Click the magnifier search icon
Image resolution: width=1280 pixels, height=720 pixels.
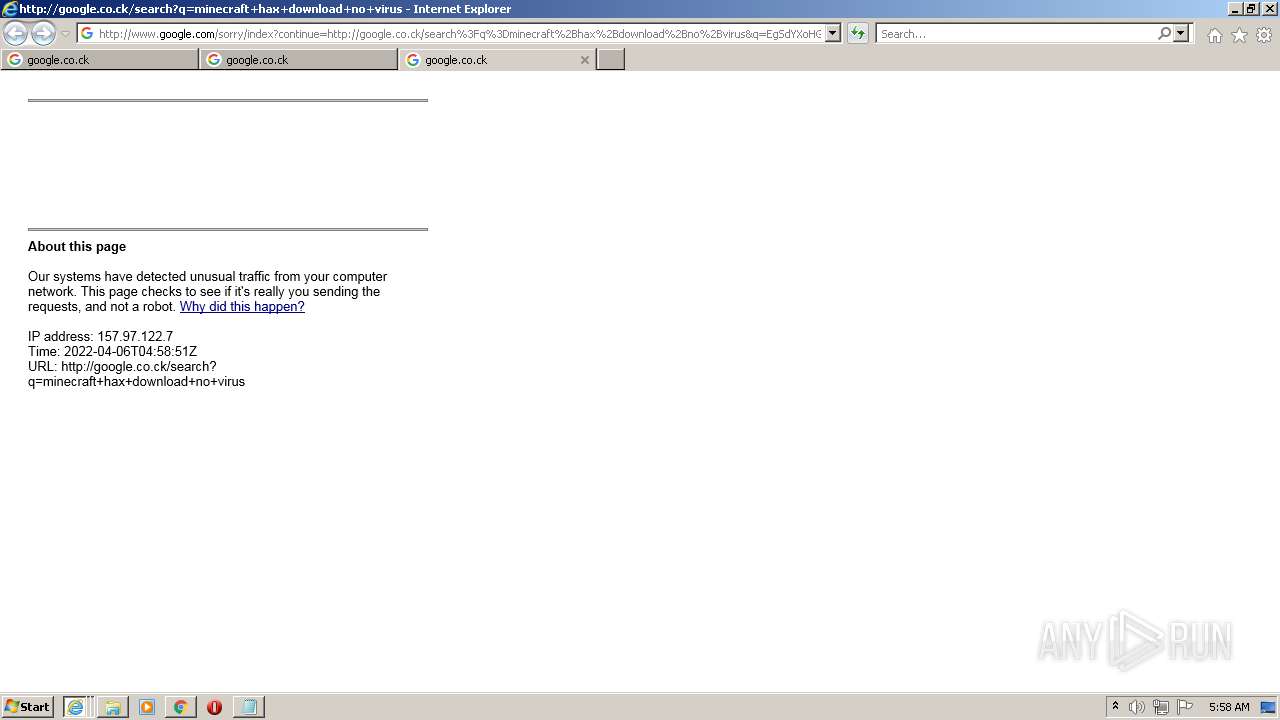[1164, 34]
